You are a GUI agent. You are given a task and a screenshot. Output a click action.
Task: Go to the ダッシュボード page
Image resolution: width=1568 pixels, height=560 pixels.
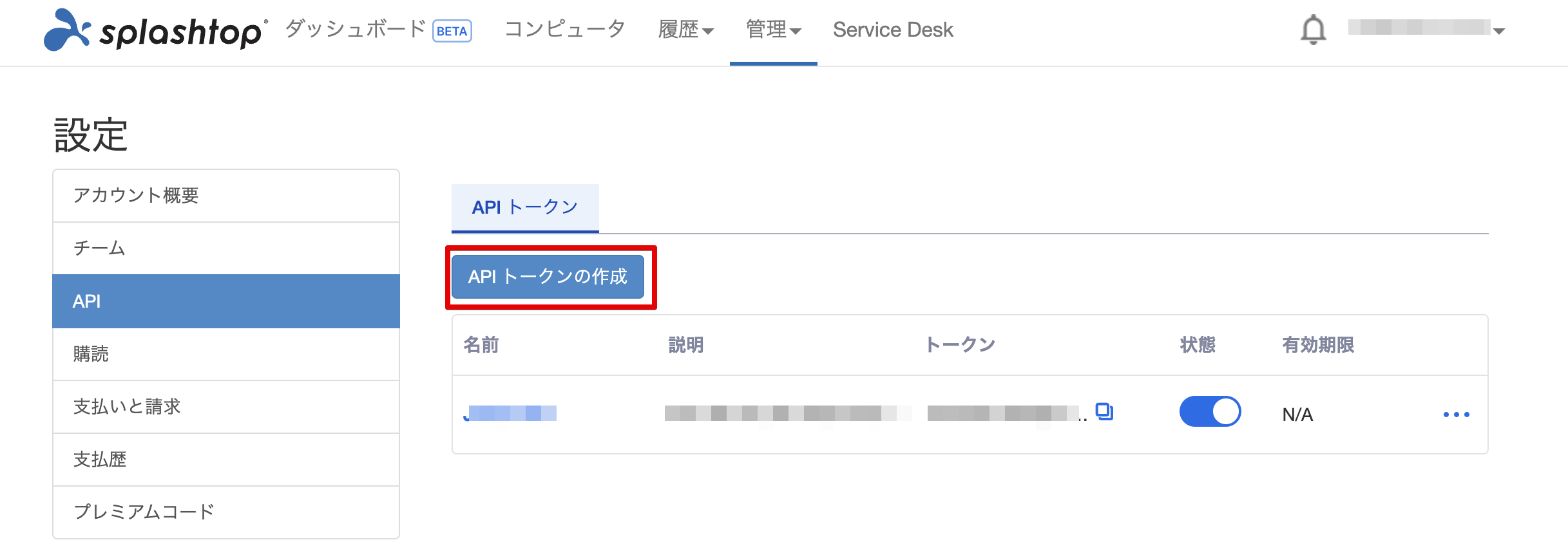[355, 29]
